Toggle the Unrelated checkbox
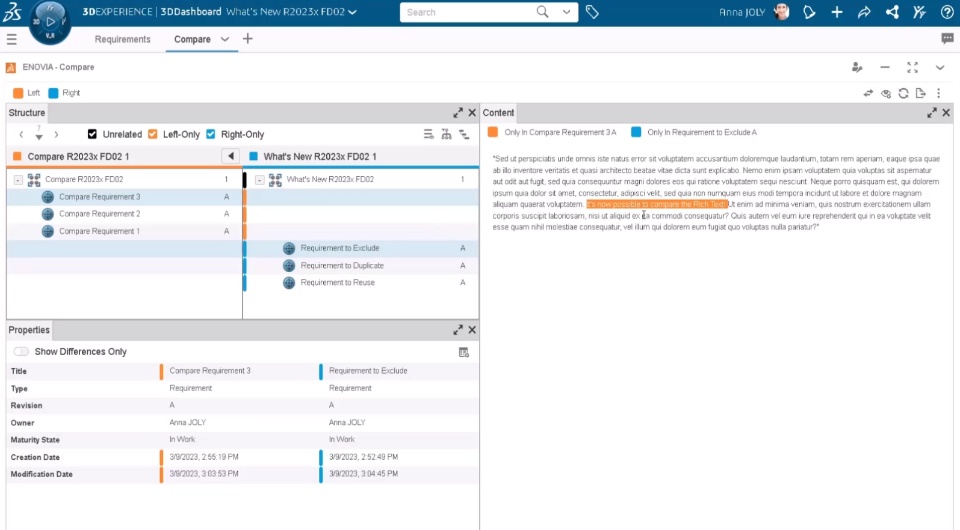 click(x=92, y=134)
